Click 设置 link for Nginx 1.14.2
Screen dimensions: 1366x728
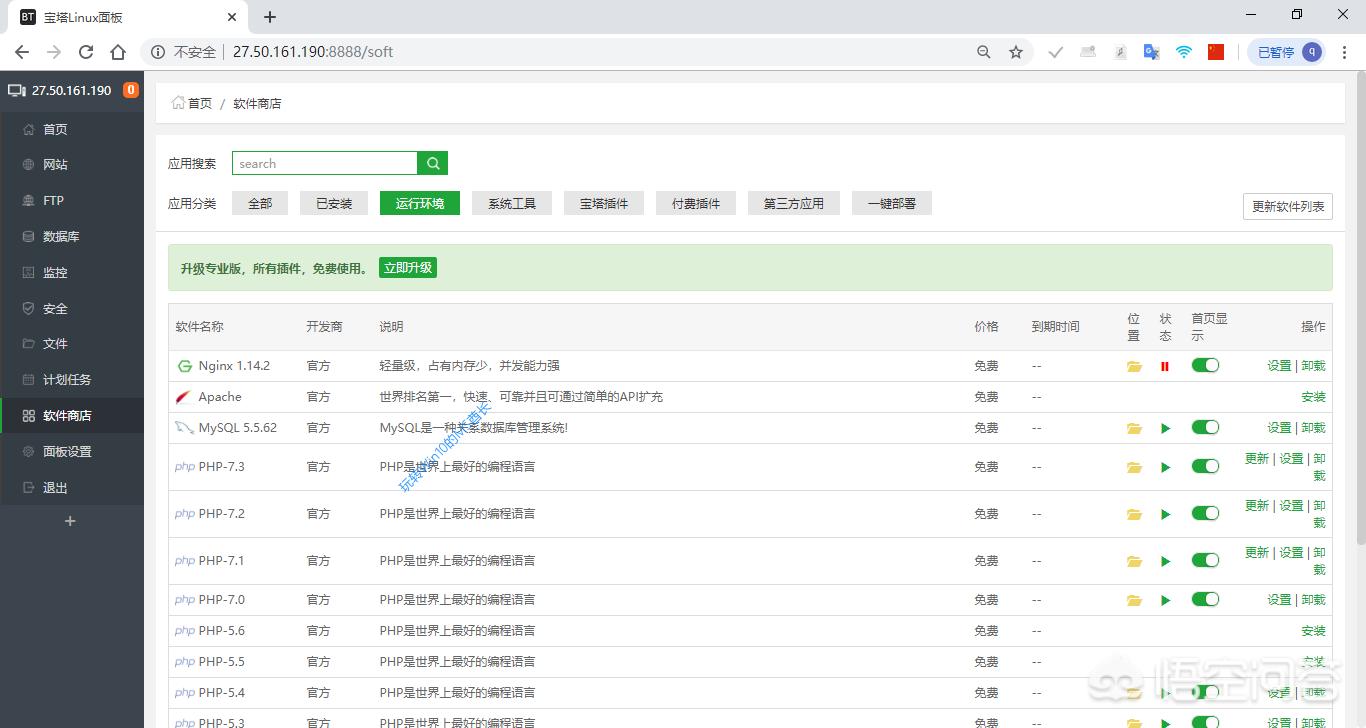point(1279,366)
